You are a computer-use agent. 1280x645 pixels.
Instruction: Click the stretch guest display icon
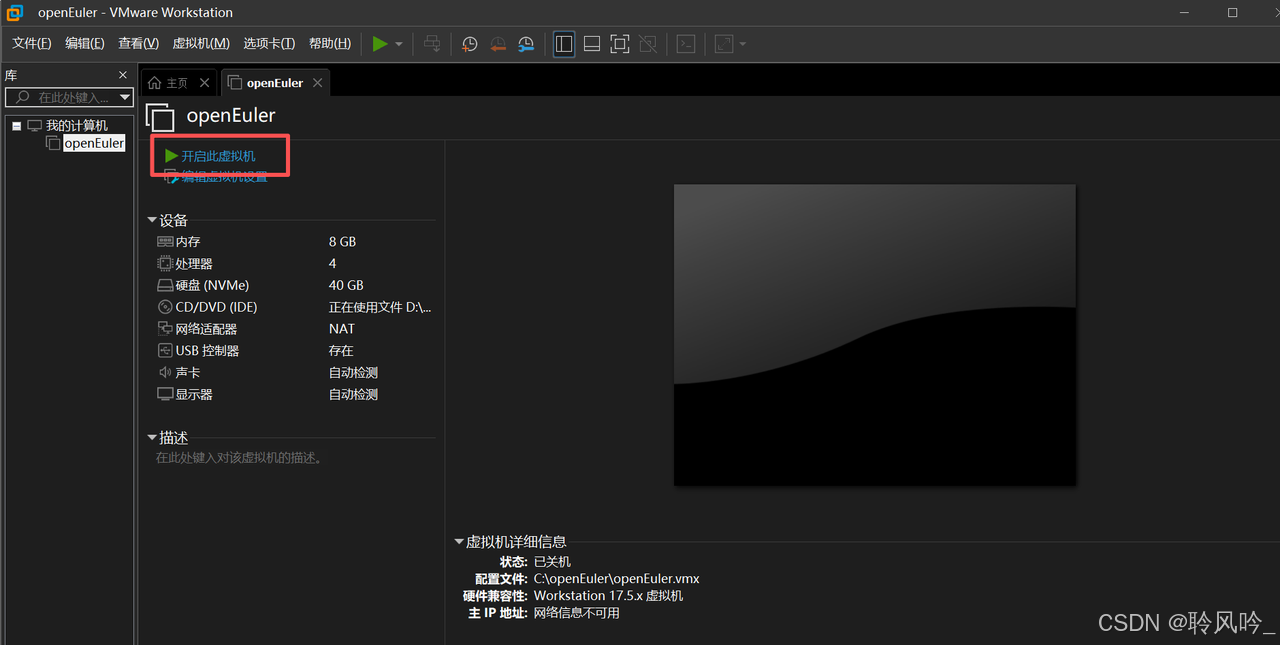tap(724, 44)
